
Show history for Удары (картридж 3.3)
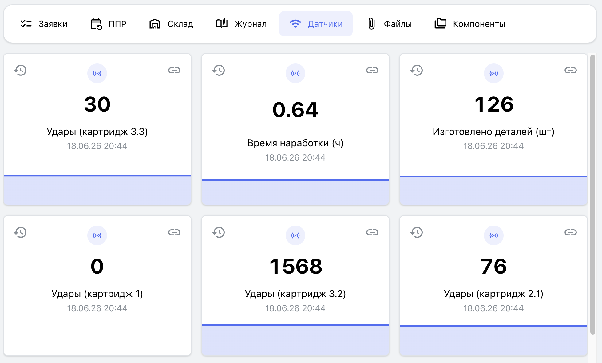tap(20, 70)
